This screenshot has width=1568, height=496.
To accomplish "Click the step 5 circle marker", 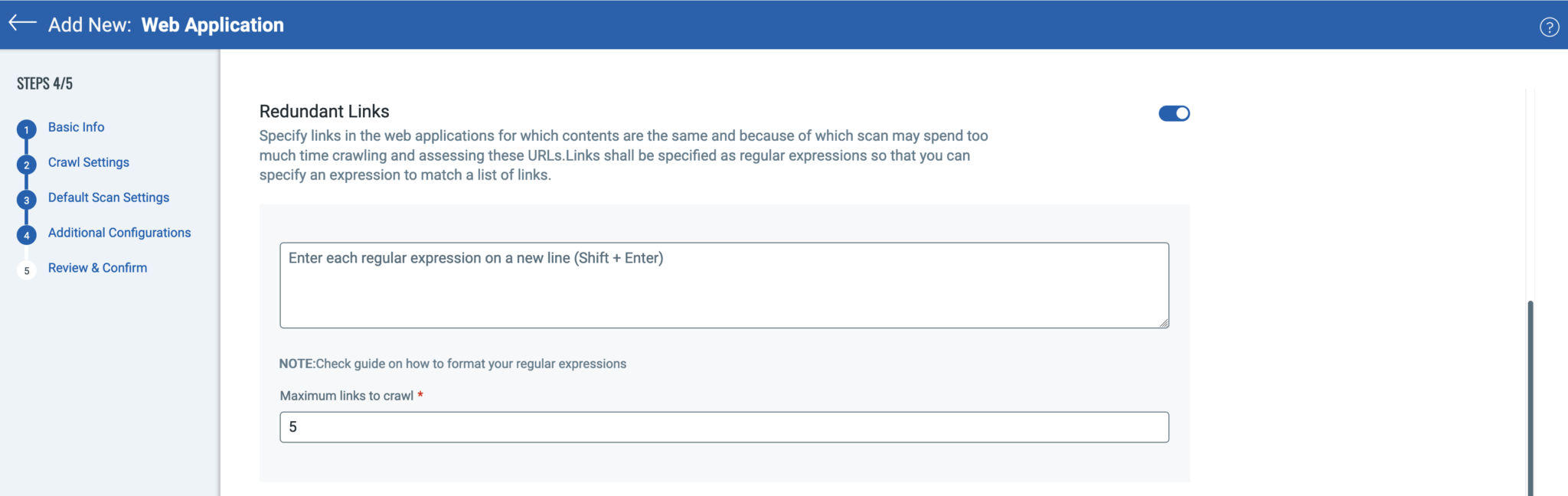I will (x=27, y=270).
